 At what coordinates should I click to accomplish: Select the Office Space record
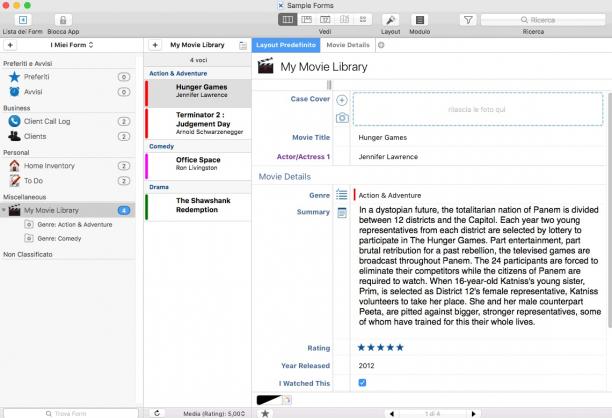pyautogui.click(x=198, y=166)
